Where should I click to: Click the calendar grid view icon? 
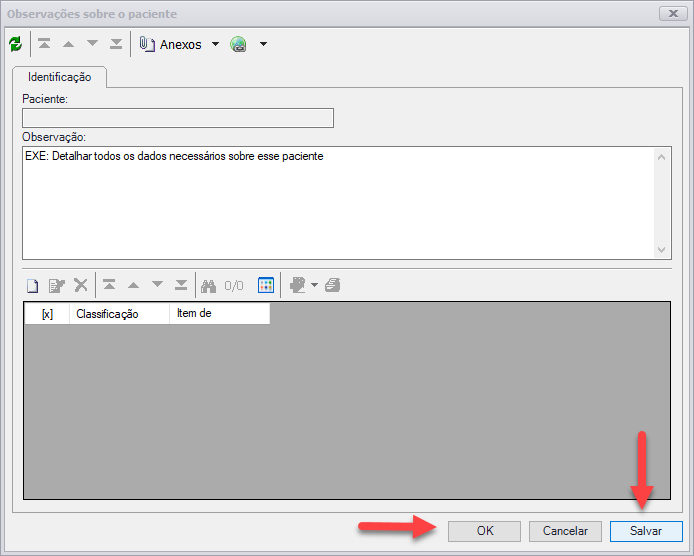tap(266, 285)
